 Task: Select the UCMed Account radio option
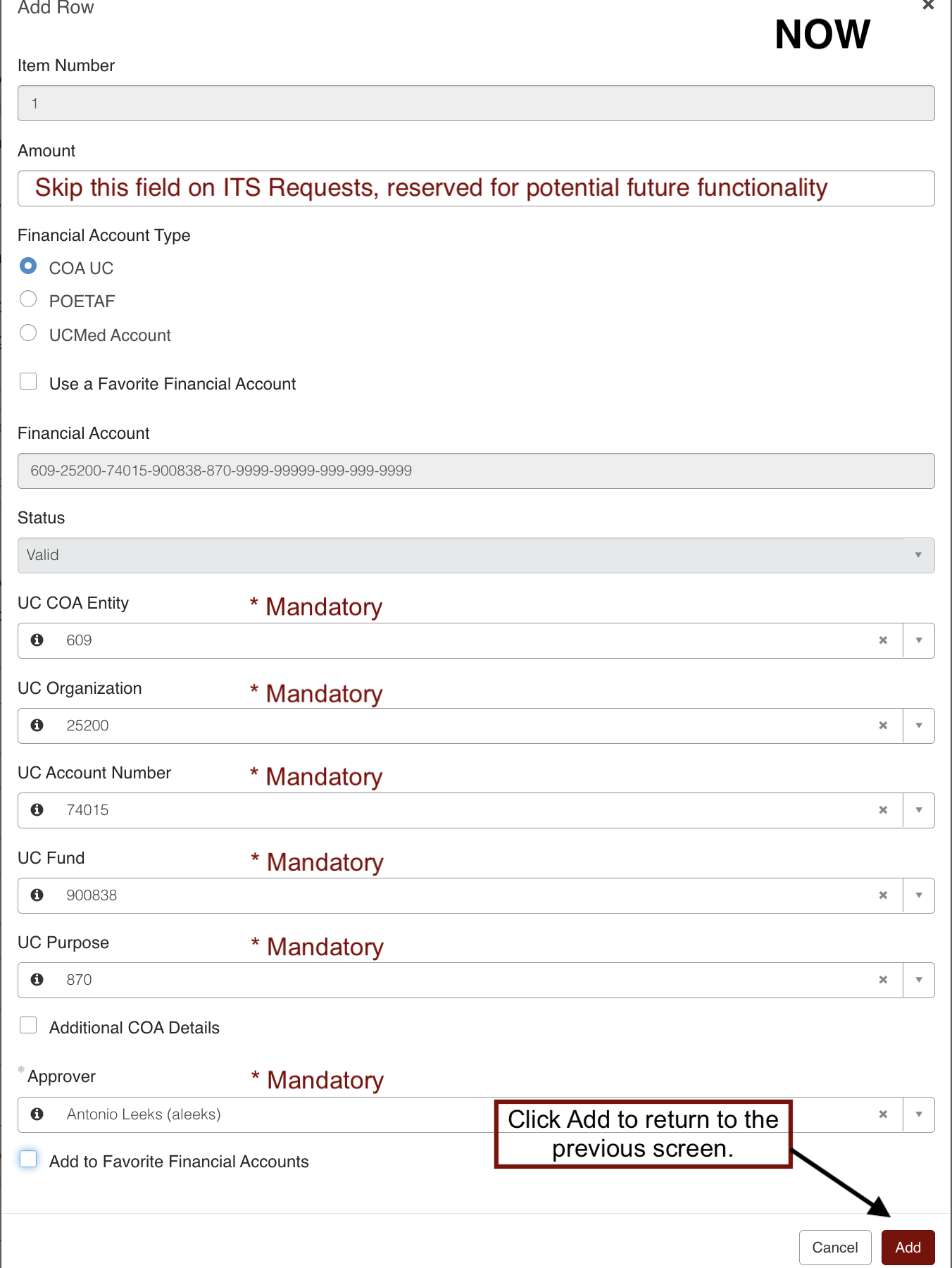[x=28, y=332]
